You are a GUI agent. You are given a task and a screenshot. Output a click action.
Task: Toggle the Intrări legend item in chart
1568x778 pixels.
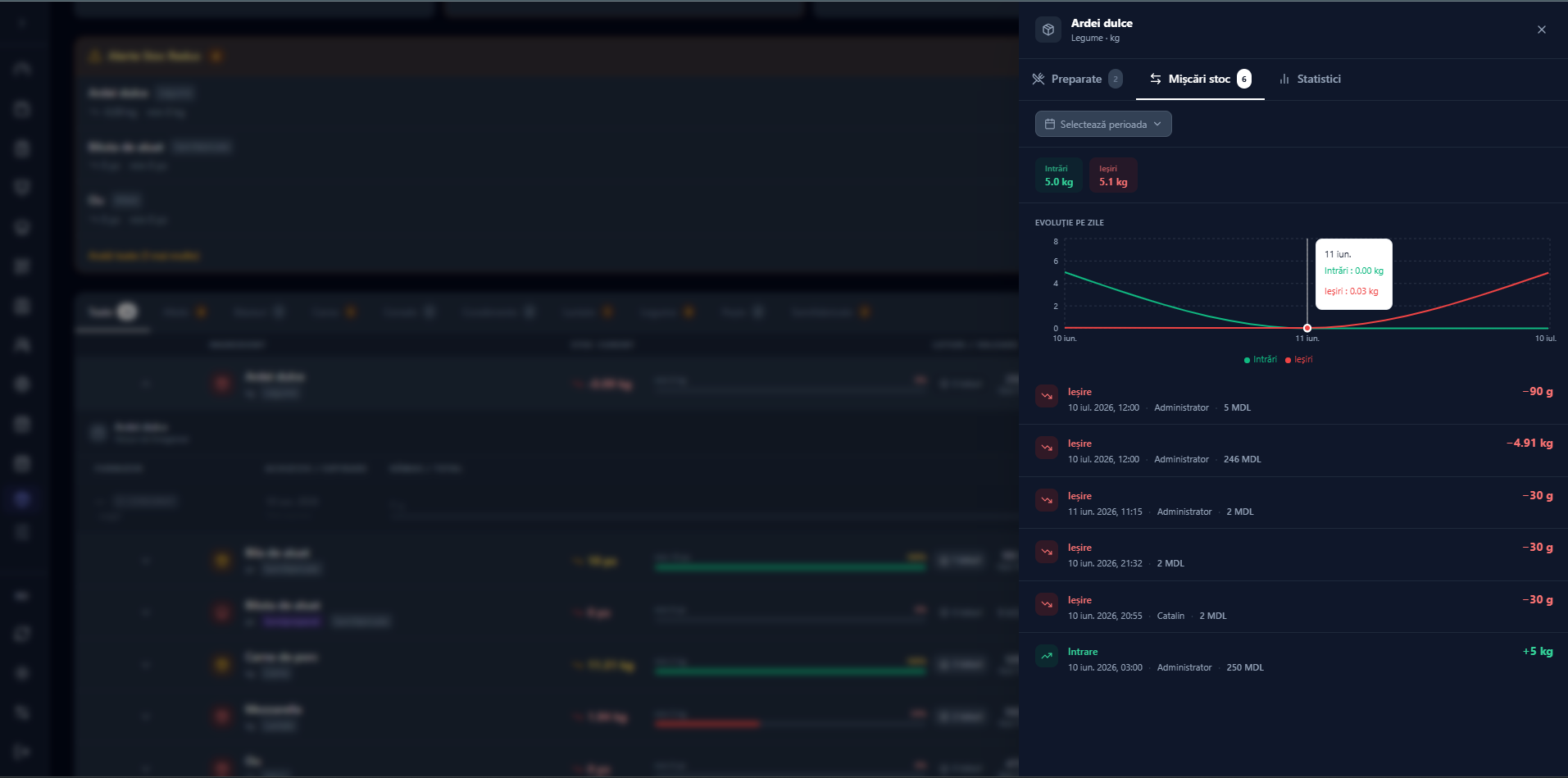pyautogui.click(x=1261, y=359)
